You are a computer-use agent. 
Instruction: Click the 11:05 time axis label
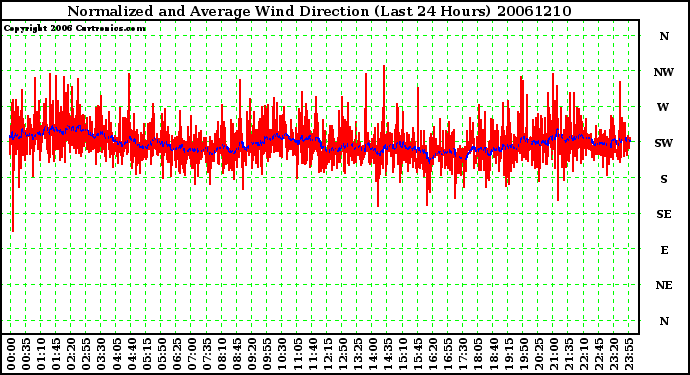[x=297, y=354]
